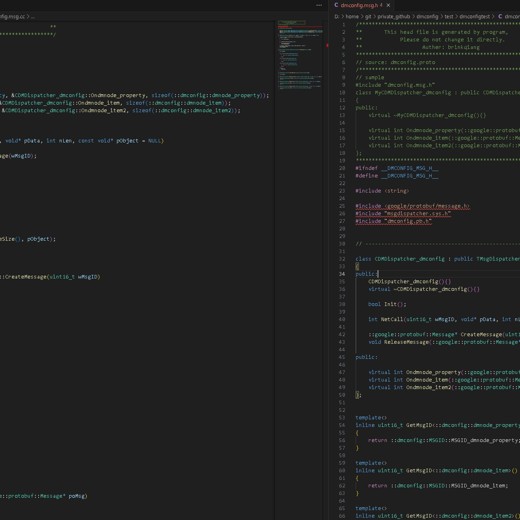
Task: Click 'class MyCDMDispatcher_dmconfig' on line 10
Action: [x=403, y=93]
